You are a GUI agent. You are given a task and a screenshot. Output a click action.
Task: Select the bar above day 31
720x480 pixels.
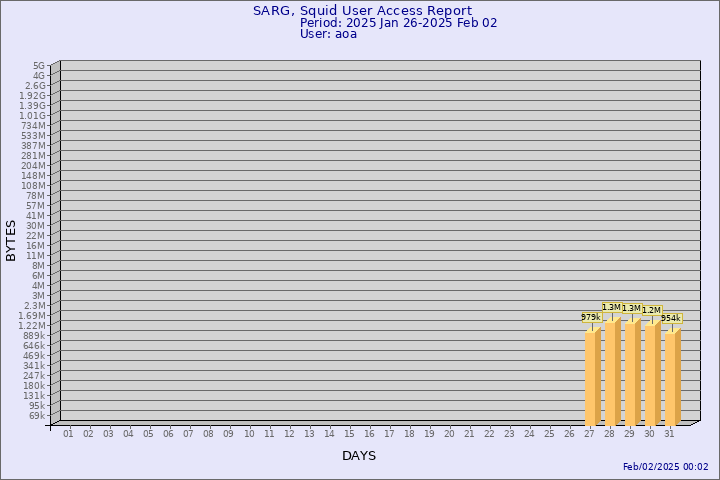pos(672,377)
